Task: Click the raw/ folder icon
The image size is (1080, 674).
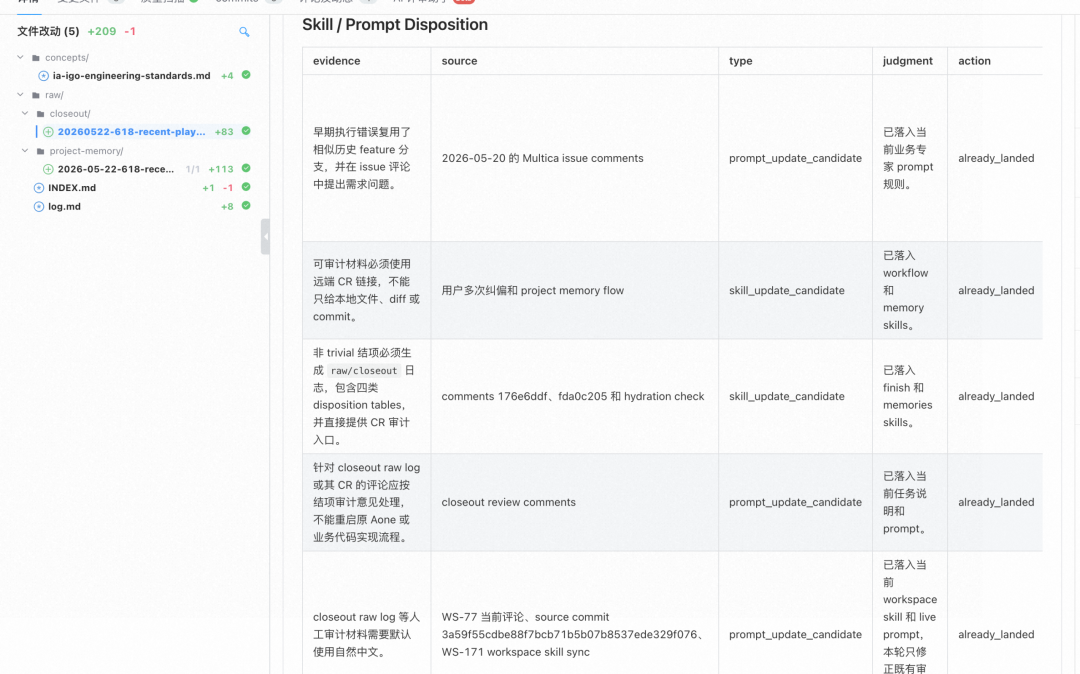Action: tap(36, 95)
